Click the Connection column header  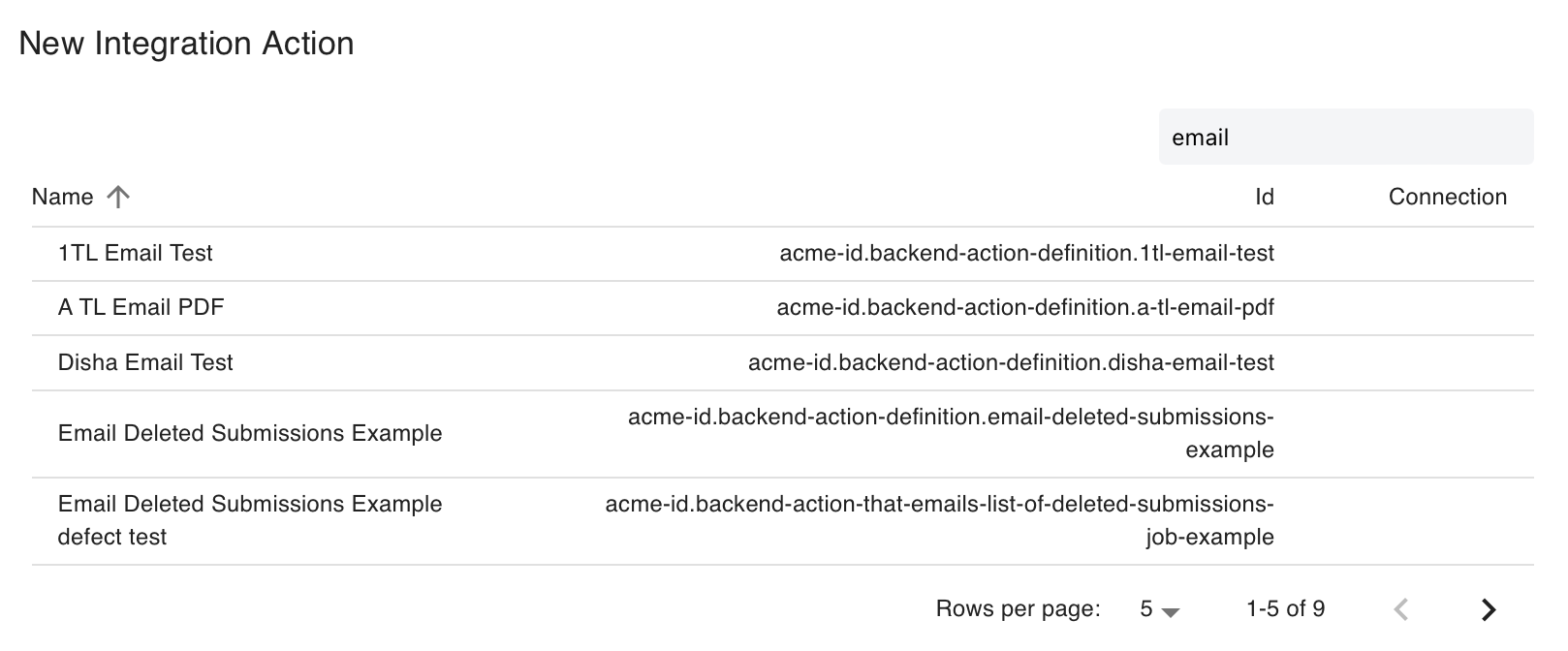click(1447, 198)
